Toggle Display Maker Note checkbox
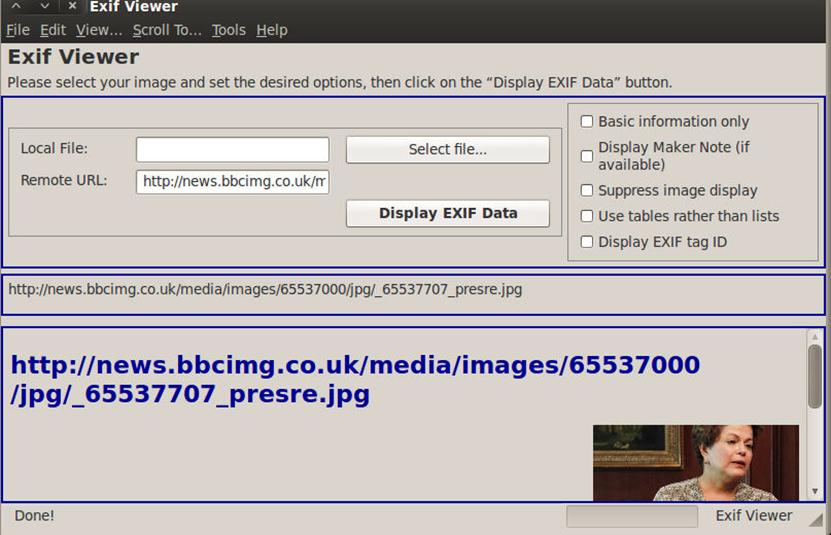This screenshot has width=831, height=535. pyautogui.click(x=587, y=156)
